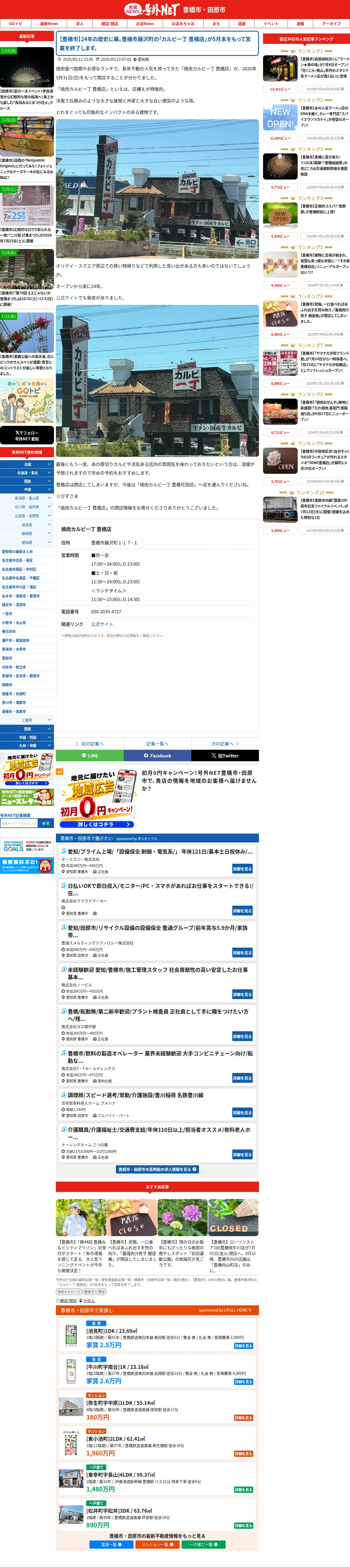Expand the 静岡県 submenu
Image resolution: width=350 pixels, height=1568 pixels.
27,534
